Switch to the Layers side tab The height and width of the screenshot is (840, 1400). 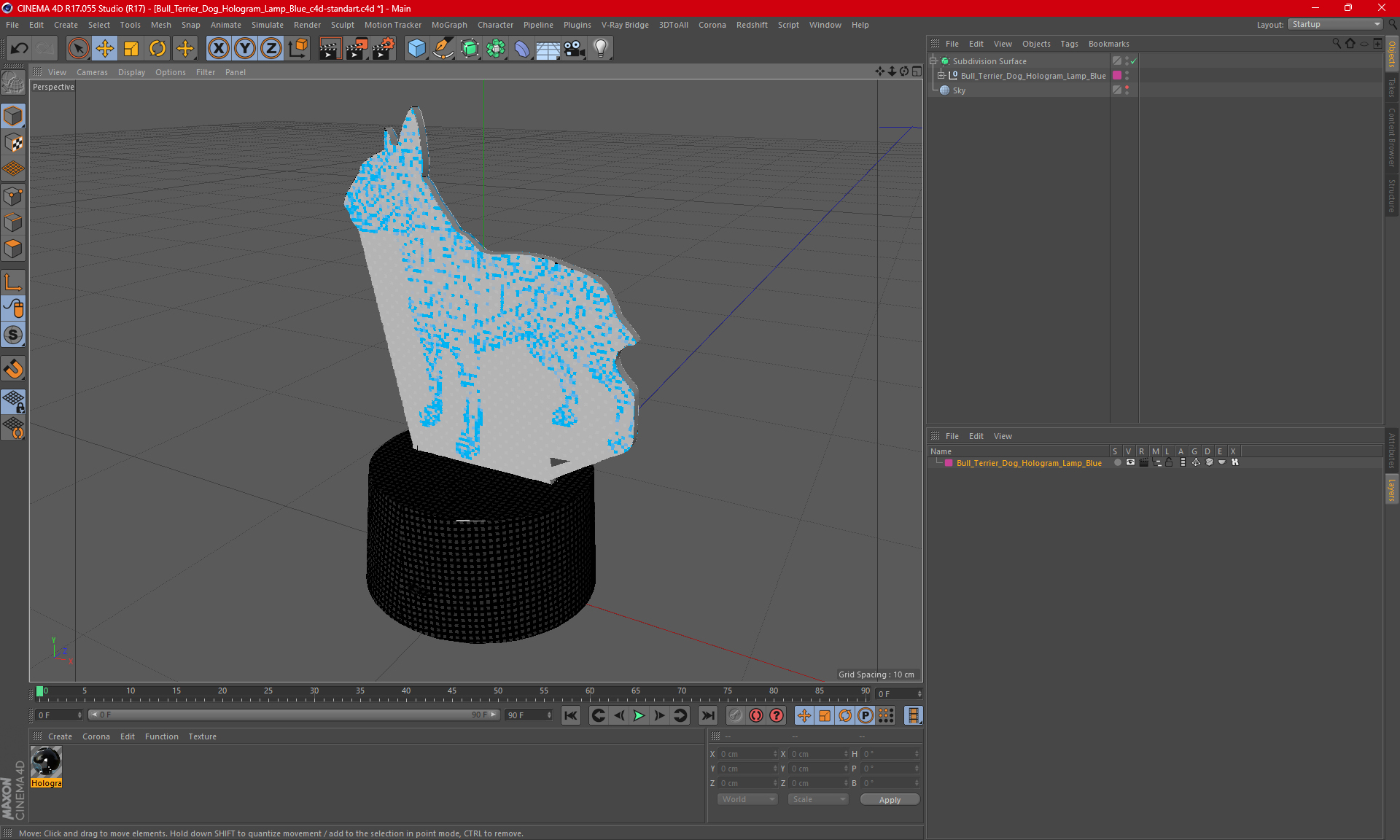tap(1391, 489)
